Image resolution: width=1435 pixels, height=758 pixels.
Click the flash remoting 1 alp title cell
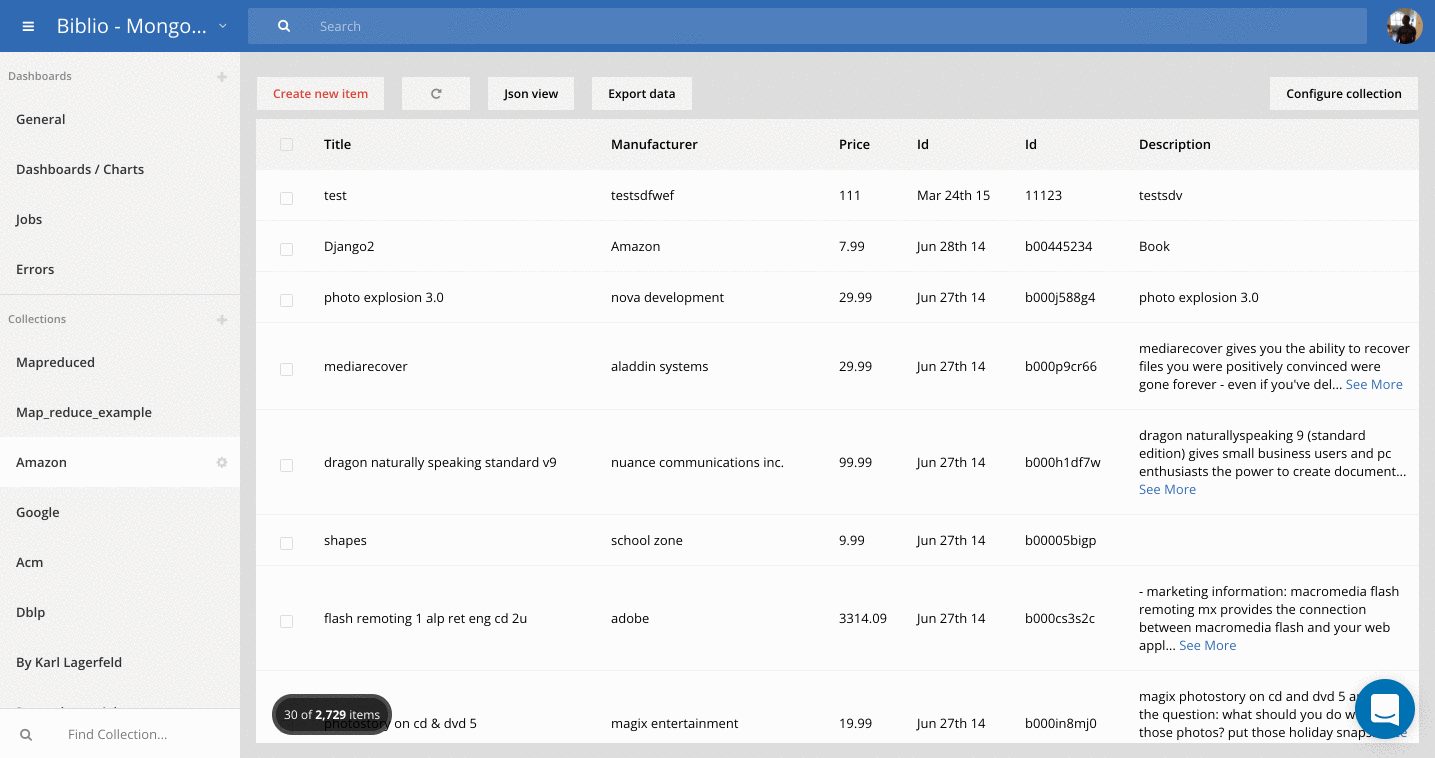[x=425, y=618]
